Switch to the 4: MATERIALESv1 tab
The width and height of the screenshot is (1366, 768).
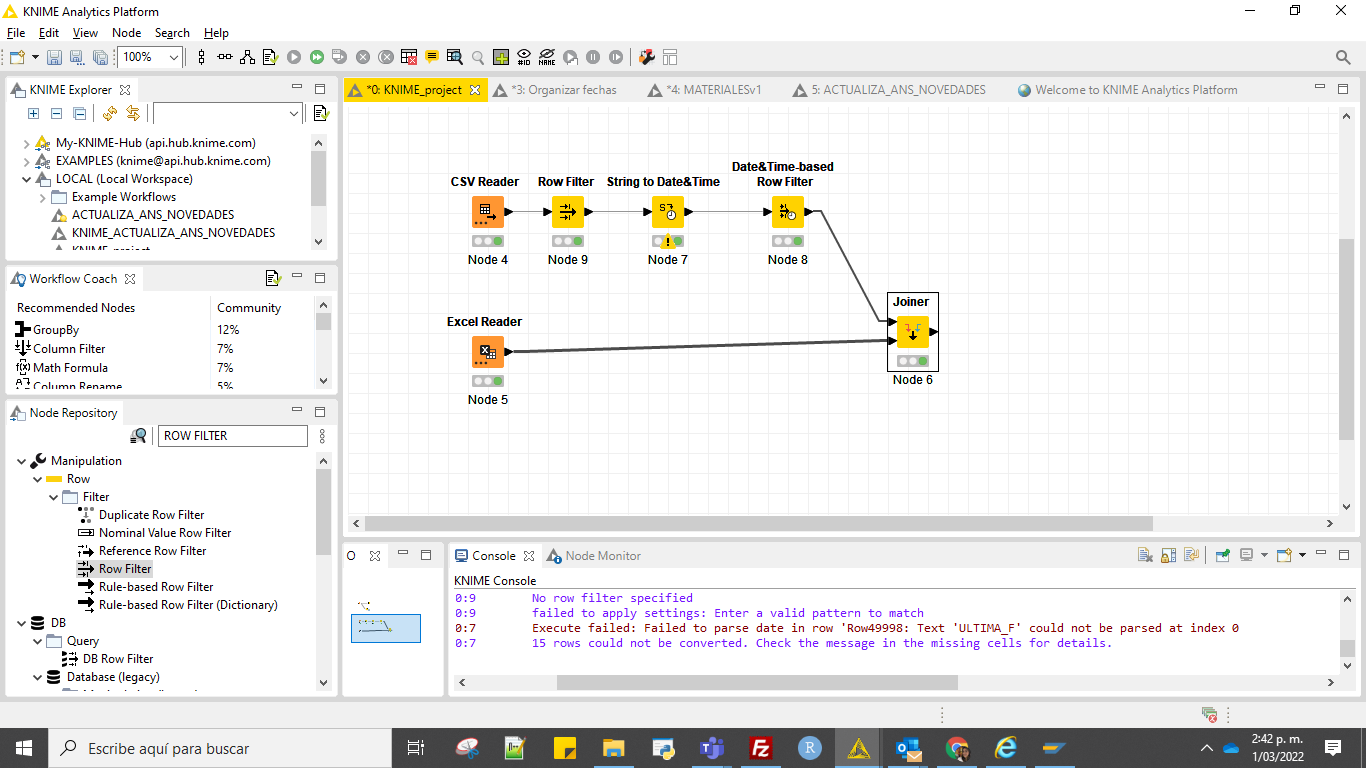[705, 90]
